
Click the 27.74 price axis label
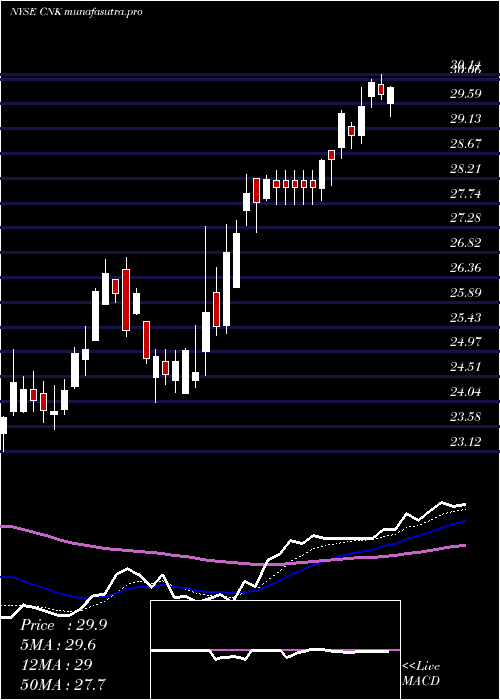click(466, 194)
